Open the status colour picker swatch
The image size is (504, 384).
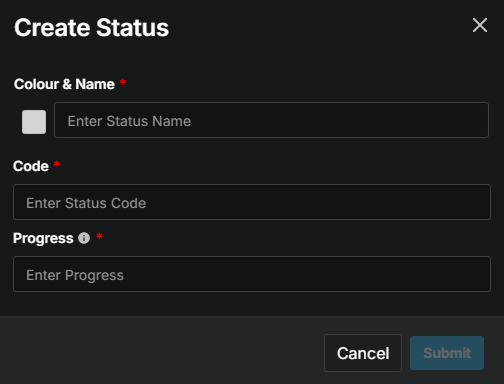point(34,122)
